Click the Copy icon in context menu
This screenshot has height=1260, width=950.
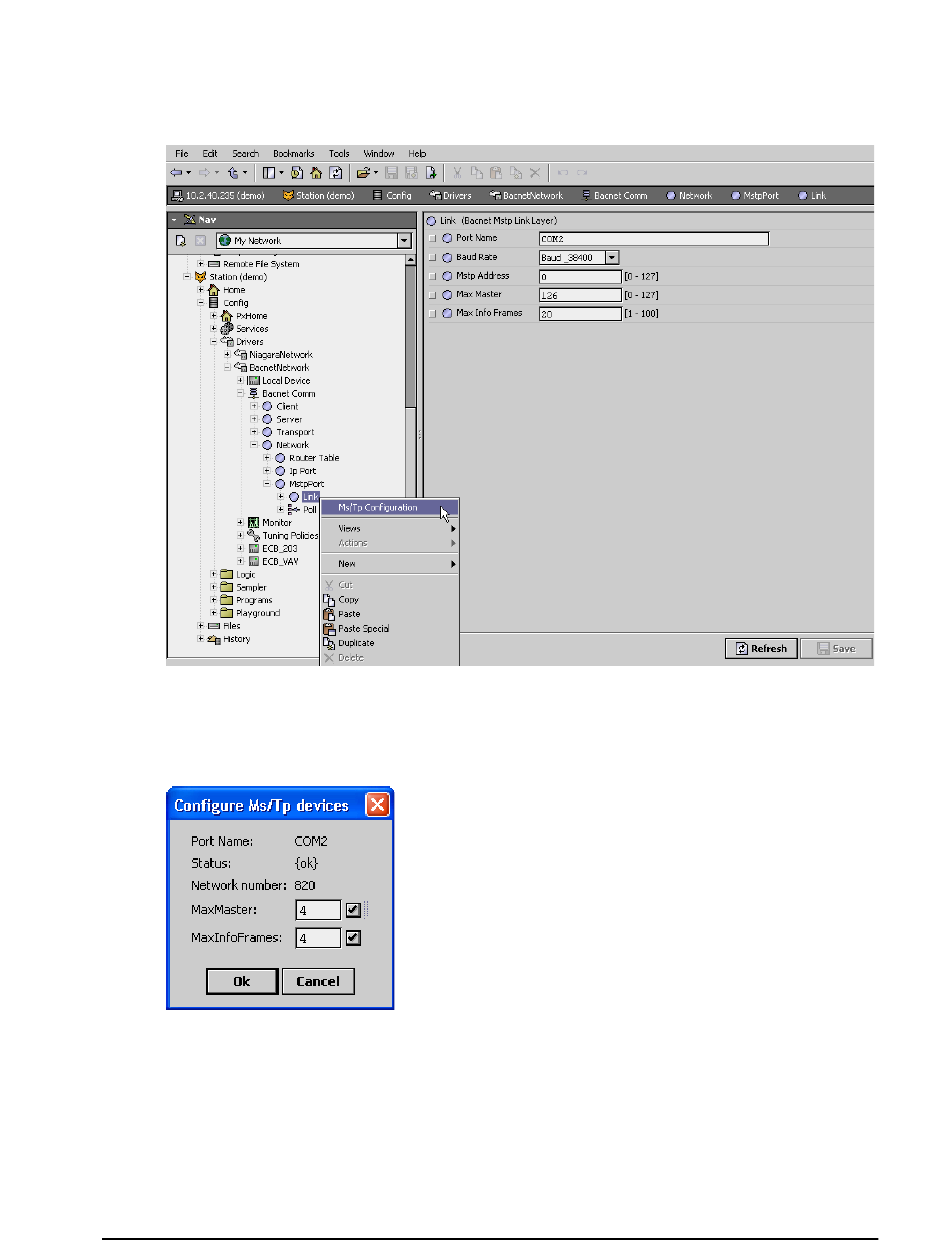(x=328, y=599)
